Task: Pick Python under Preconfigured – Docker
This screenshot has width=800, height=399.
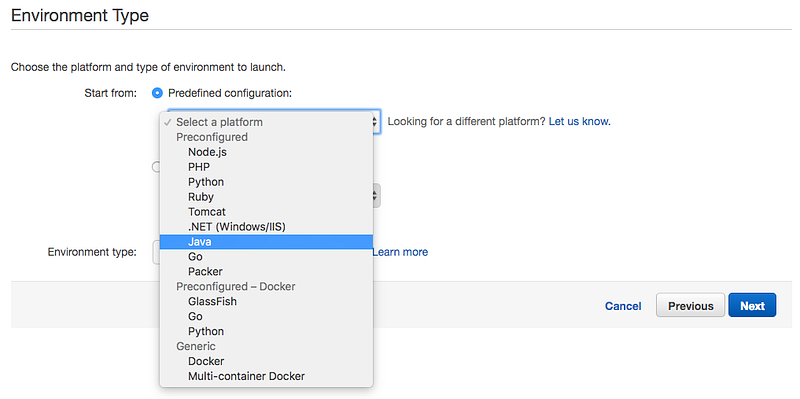Action: click(266, 331)
